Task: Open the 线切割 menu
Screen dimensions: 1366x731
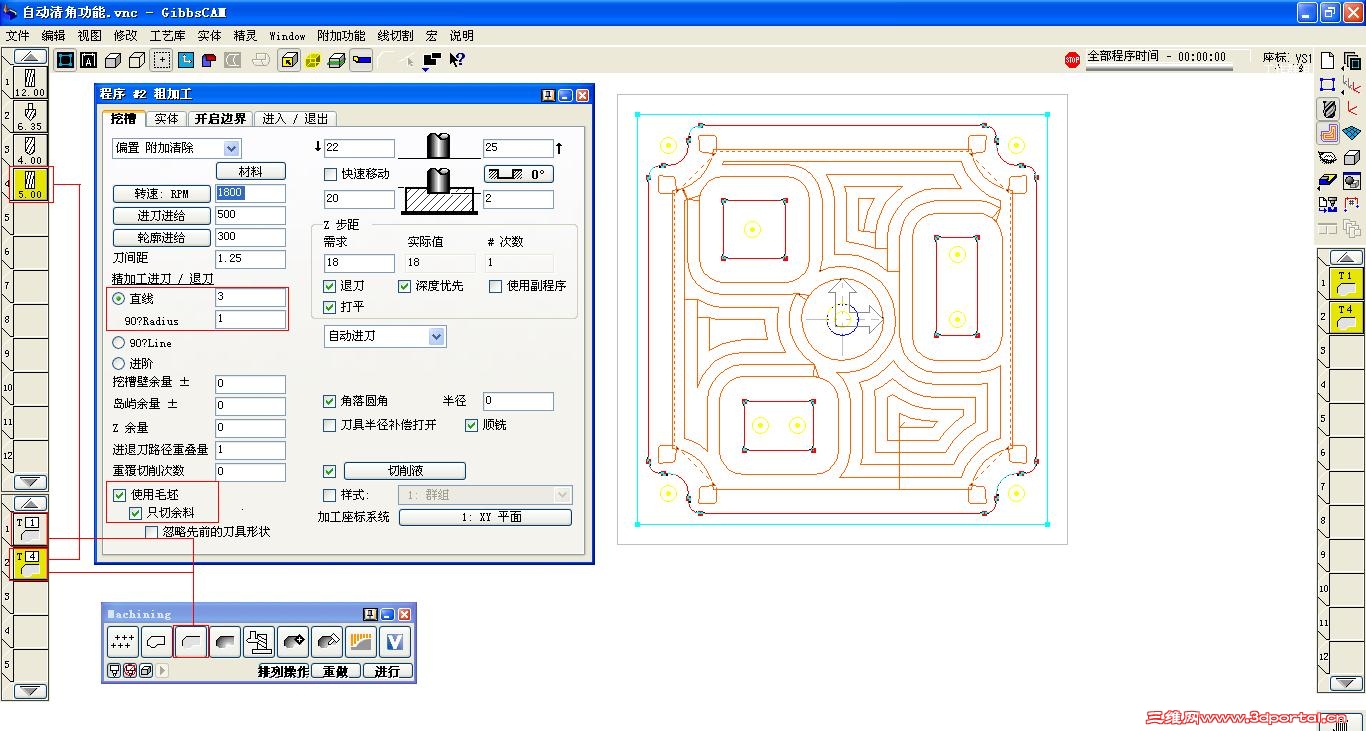Action: coord(395,36)
